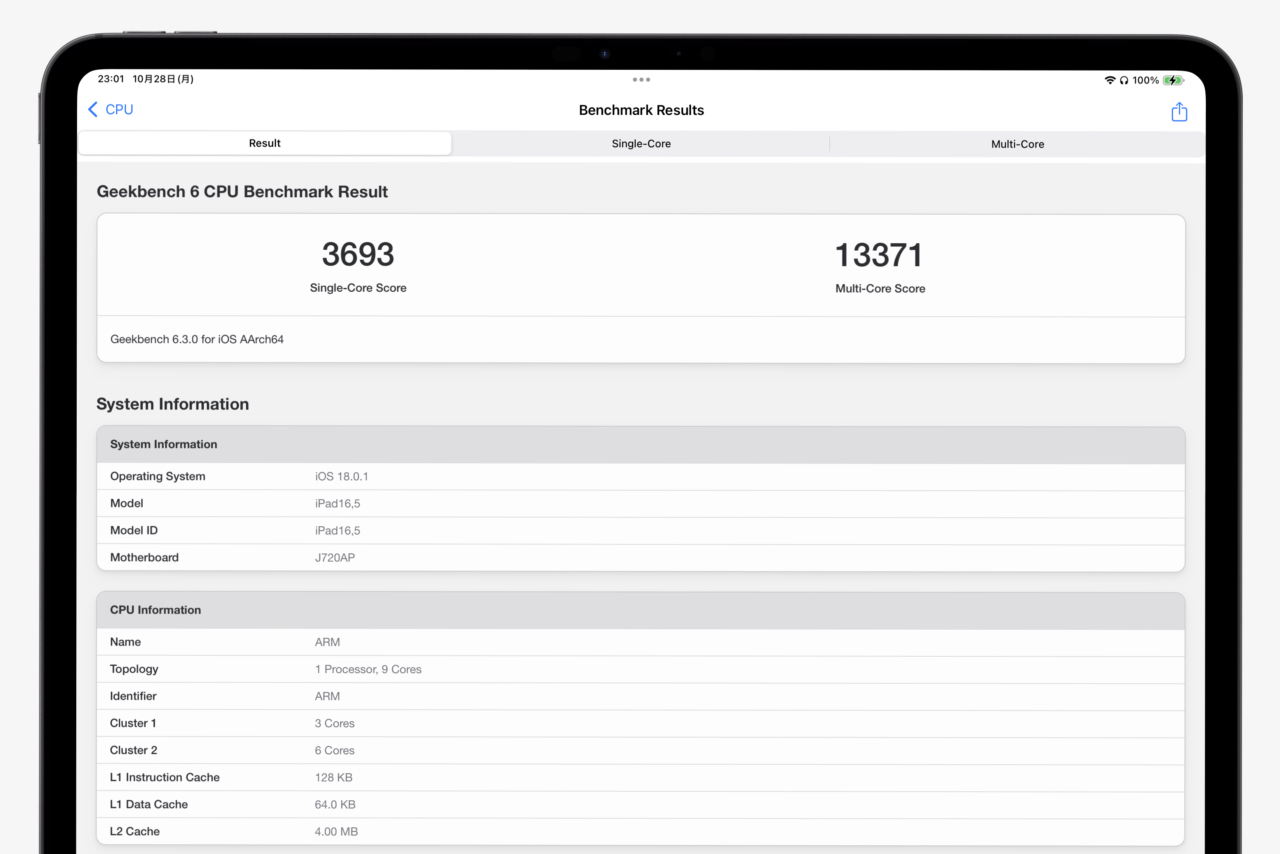Tap the 100% battery percentage
Viewport: 1280px width, 854px height.
coord(1146,80)
